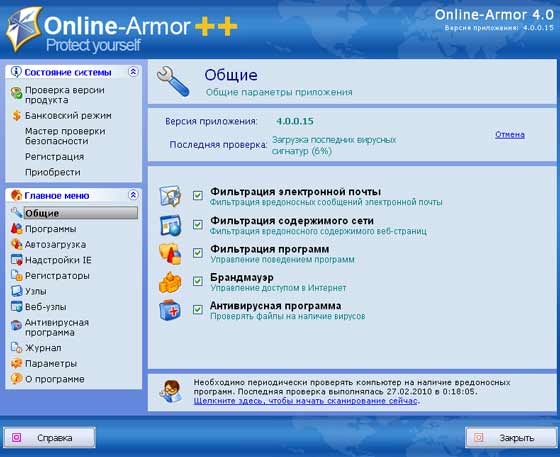
Task: Select Общие in the main menu
Action: click(x=81, y=213)
